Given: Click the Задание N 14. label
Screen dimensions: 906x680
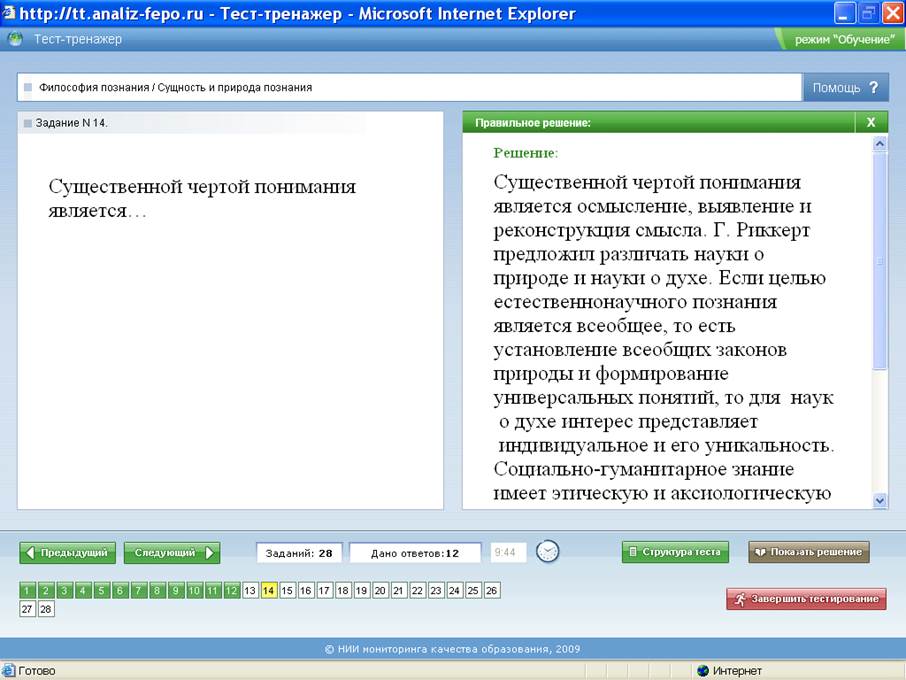Looking at the screenshot, I should (x=71, y=122).
